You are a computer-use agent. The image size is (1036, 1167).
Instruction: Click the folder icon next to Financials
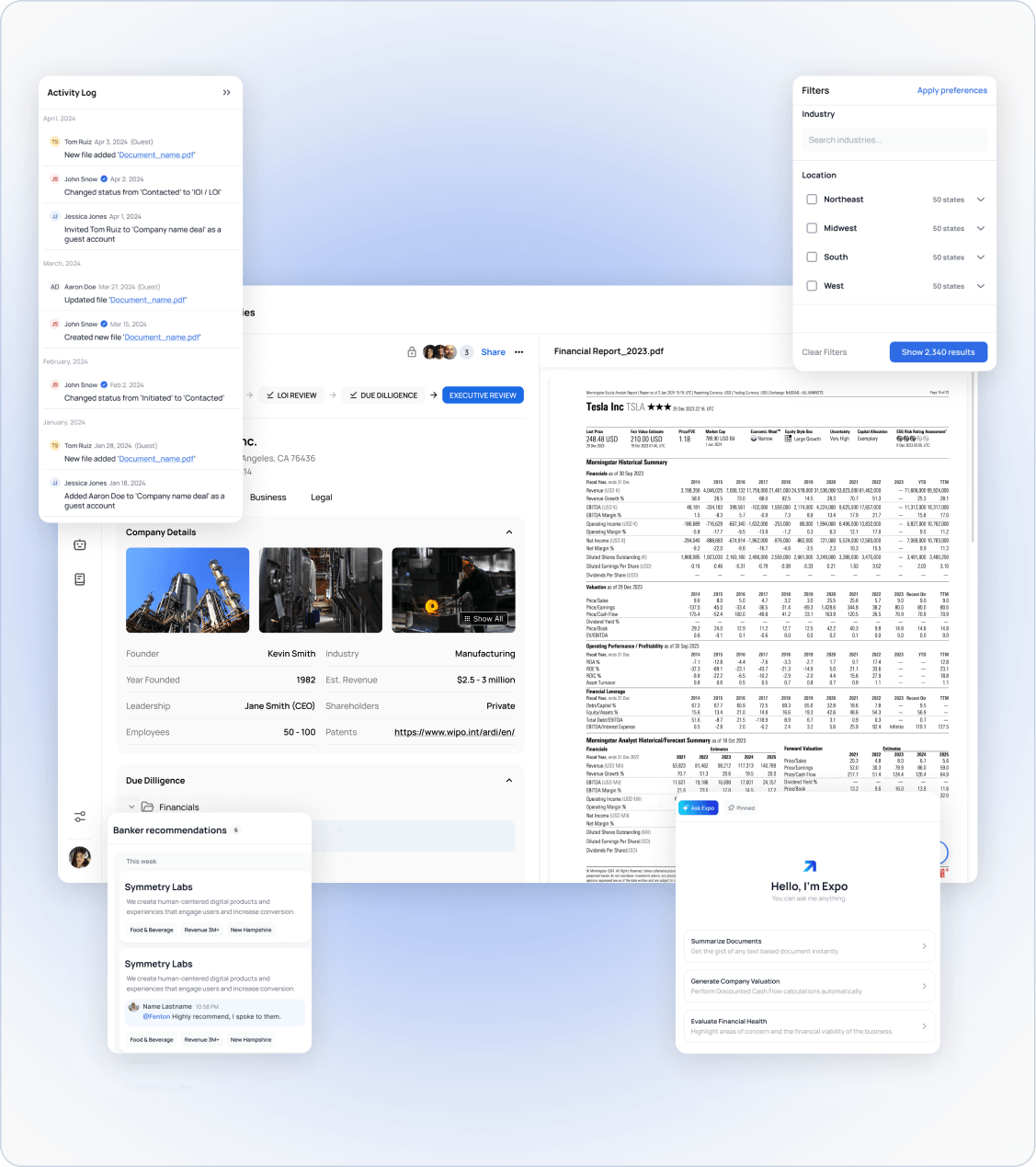pos(149,807)
